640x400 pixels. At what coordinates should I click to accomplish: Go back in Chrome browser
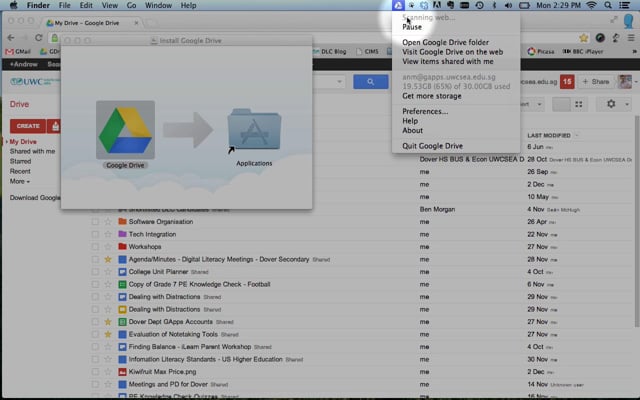11,38
